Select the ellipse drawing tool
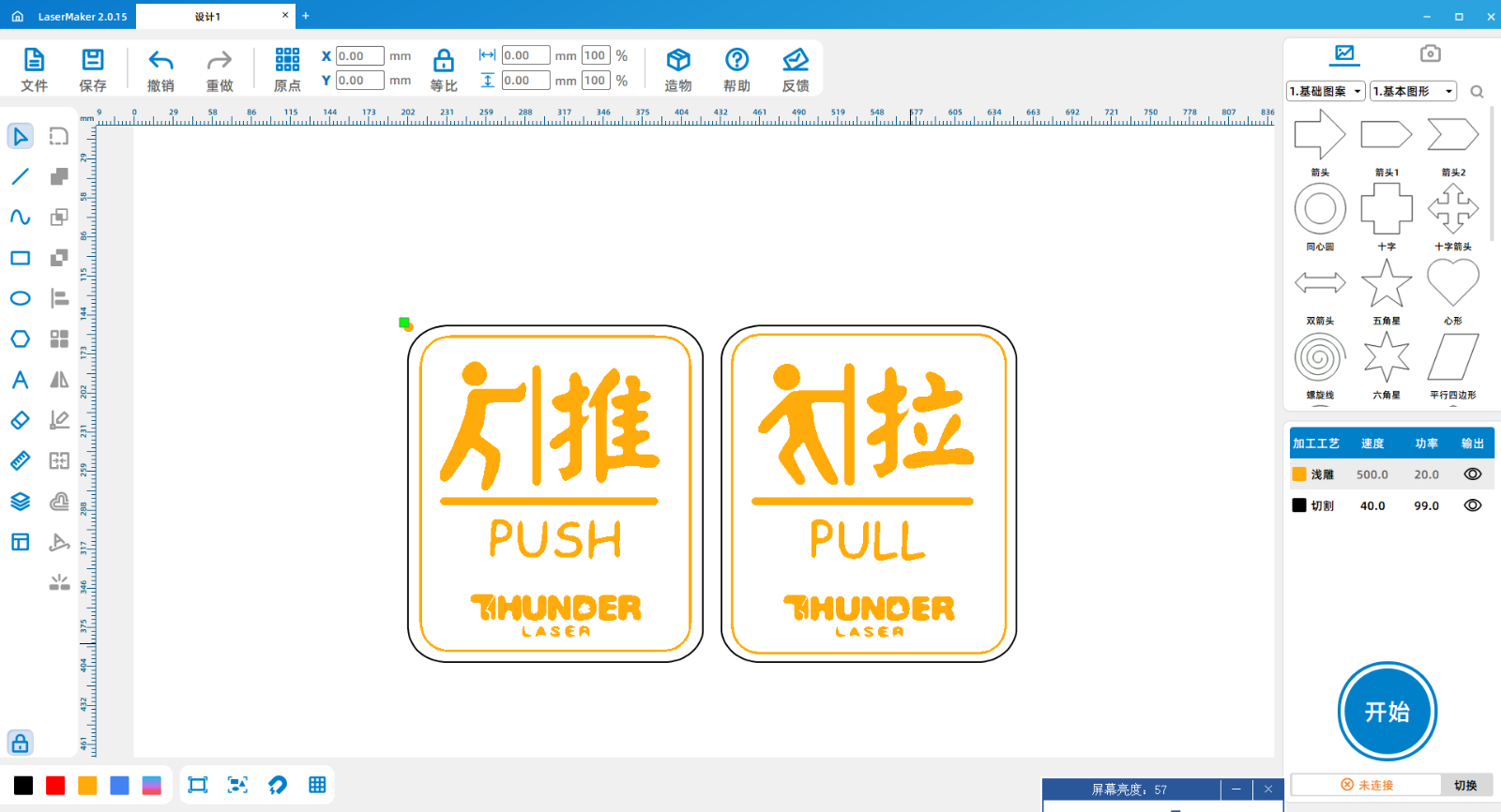 [20, 298]
